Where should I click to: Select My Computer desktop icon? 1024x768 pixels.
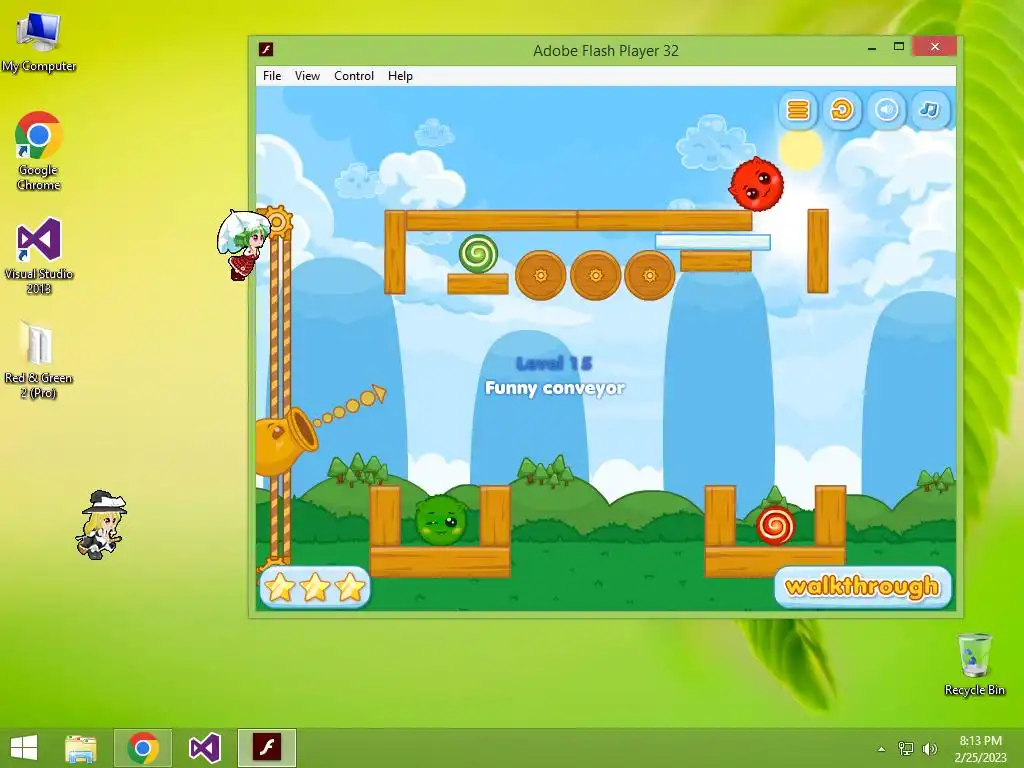[39, 42]
